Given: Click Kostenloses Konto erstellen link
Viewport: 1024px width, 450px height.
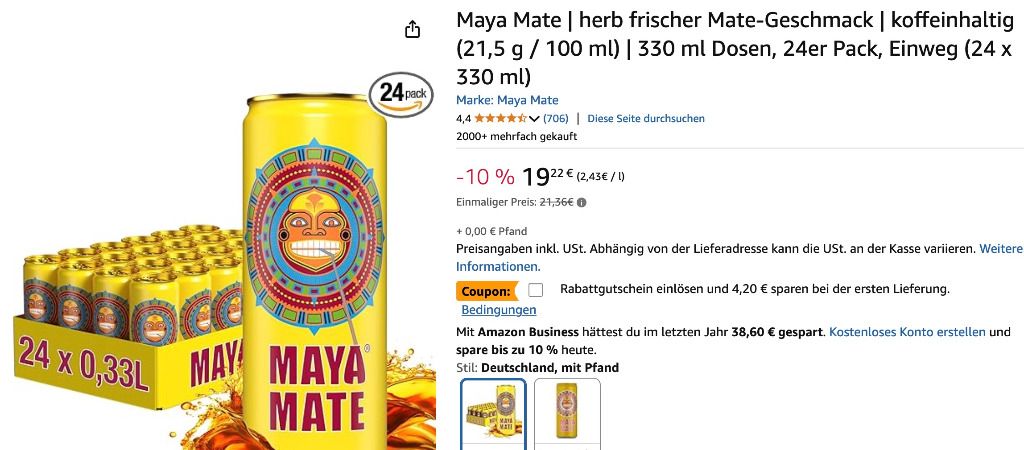Looking at the screenshot, I should (907, 332).
